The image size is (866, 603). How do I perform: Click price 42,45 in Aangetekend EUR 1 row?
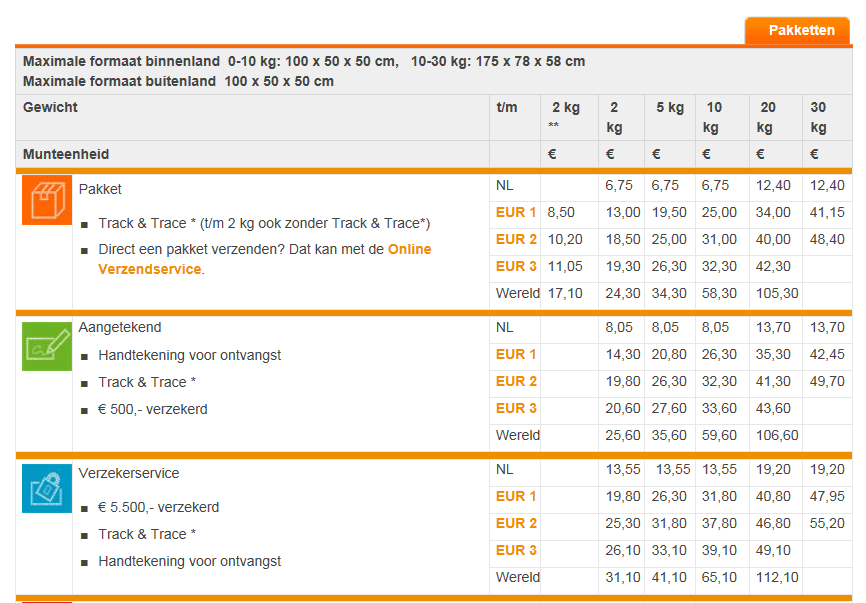(827, 355)
